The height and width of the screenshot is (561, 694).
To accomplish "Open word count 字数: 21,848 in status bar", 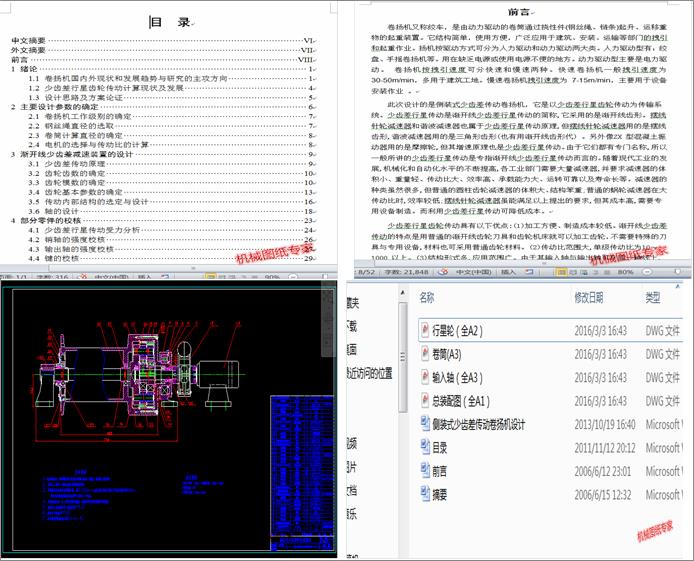I will [406, 272].
